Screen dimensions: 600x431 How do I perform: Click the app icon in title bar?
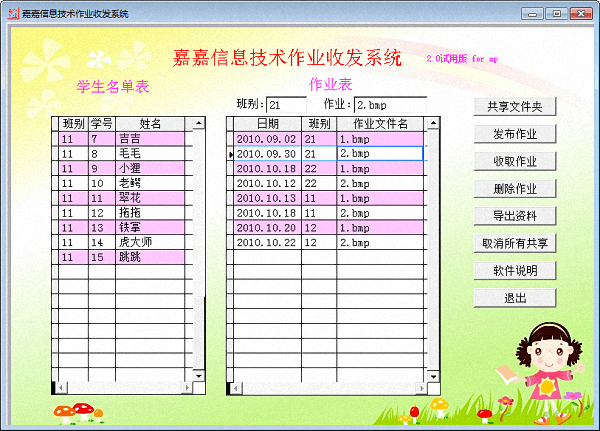click(12, 13)
